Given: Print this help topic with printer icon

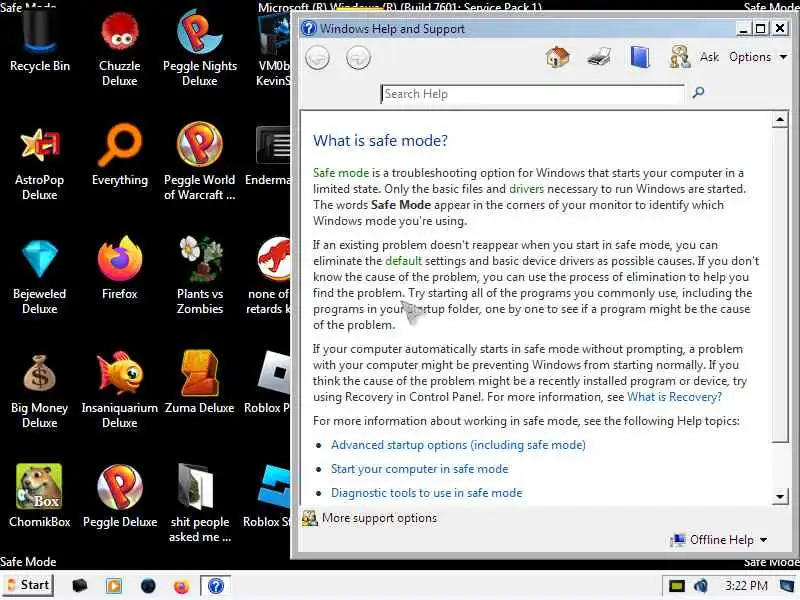Looking at the screenshot, I should pos(599,57).
